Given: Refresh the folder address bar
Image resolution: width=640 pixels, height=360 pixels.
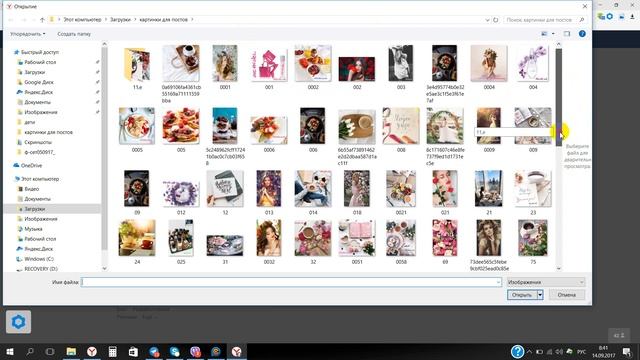Looking at the screenshot, I should tap(496, 20).
